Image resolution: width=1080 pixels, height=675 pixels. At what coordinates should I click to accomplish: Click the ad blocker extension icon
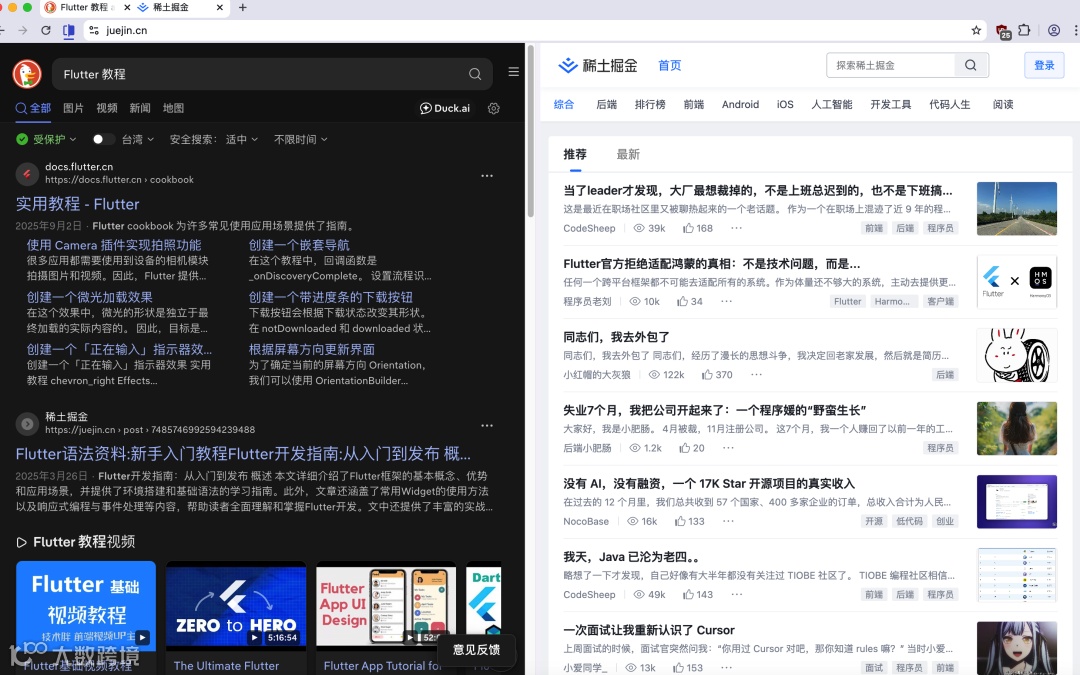click(x=1003, y=31)
